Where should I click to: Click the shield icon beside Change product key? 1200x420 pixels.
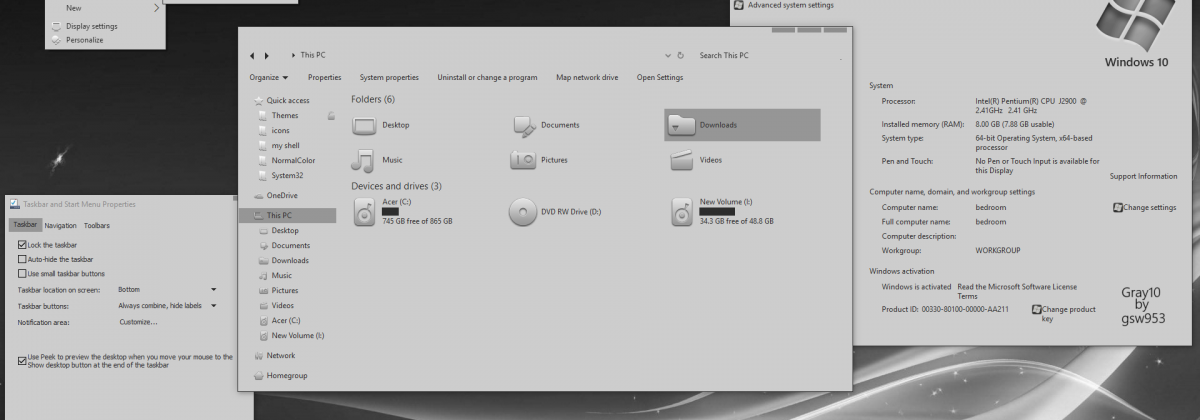pos(1037,309)
